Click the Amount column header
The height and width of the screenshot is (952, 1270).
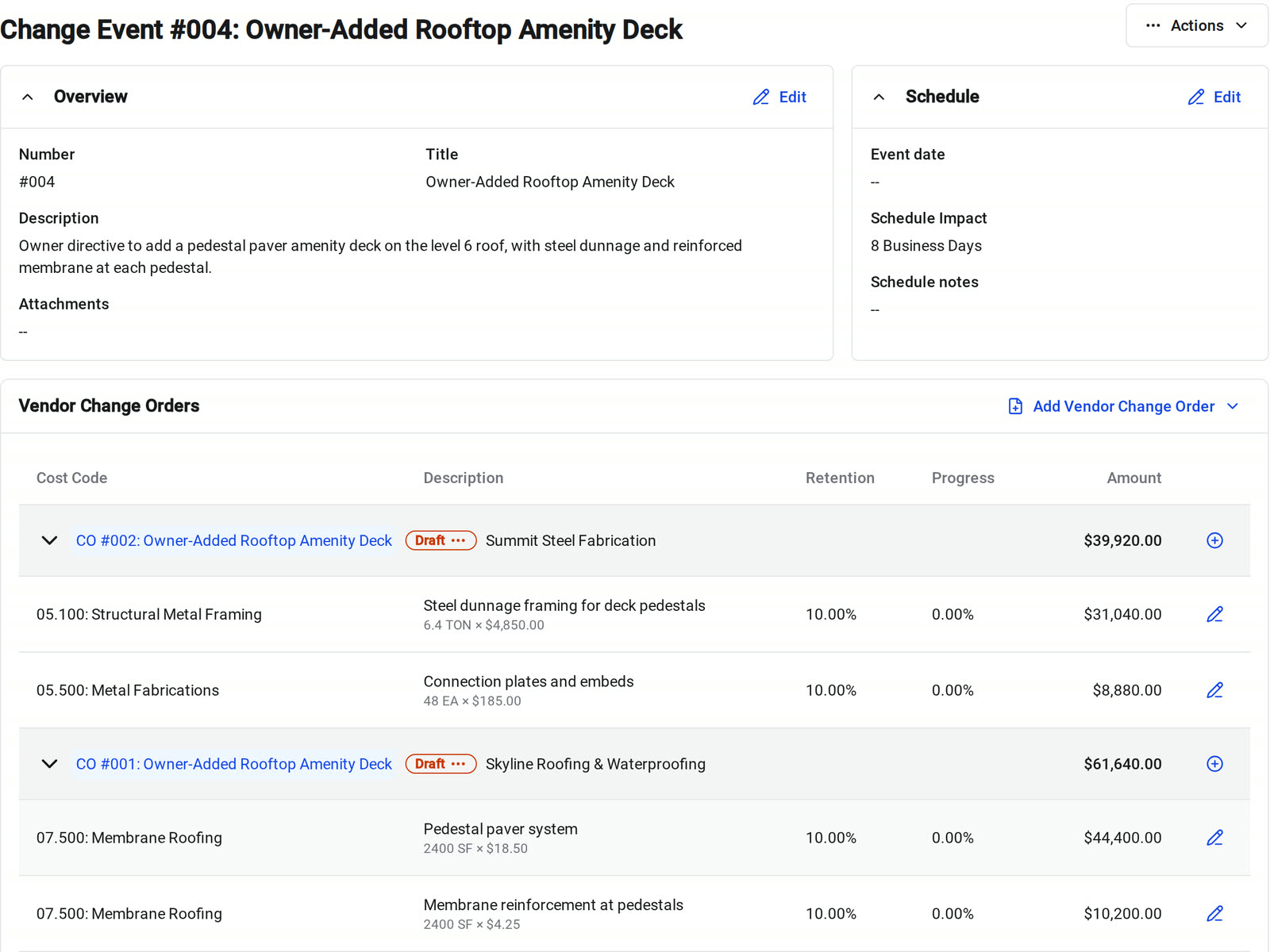coord(1133,478)
